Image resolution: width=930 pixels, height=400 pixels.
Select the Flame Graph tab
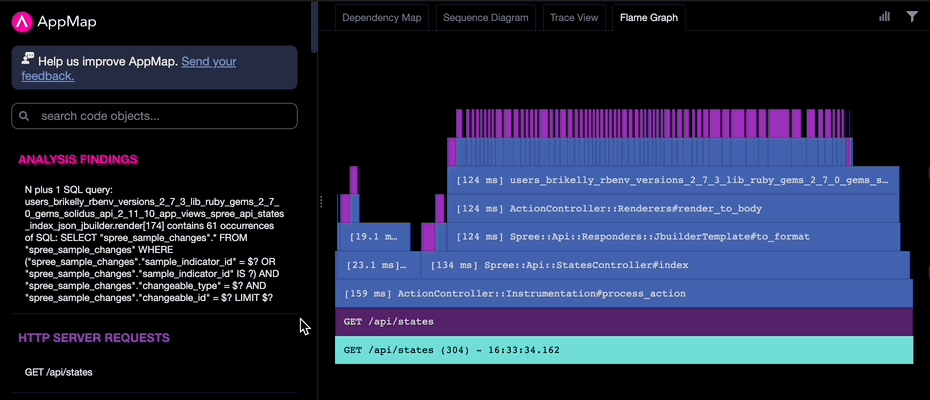coord(649,17)
